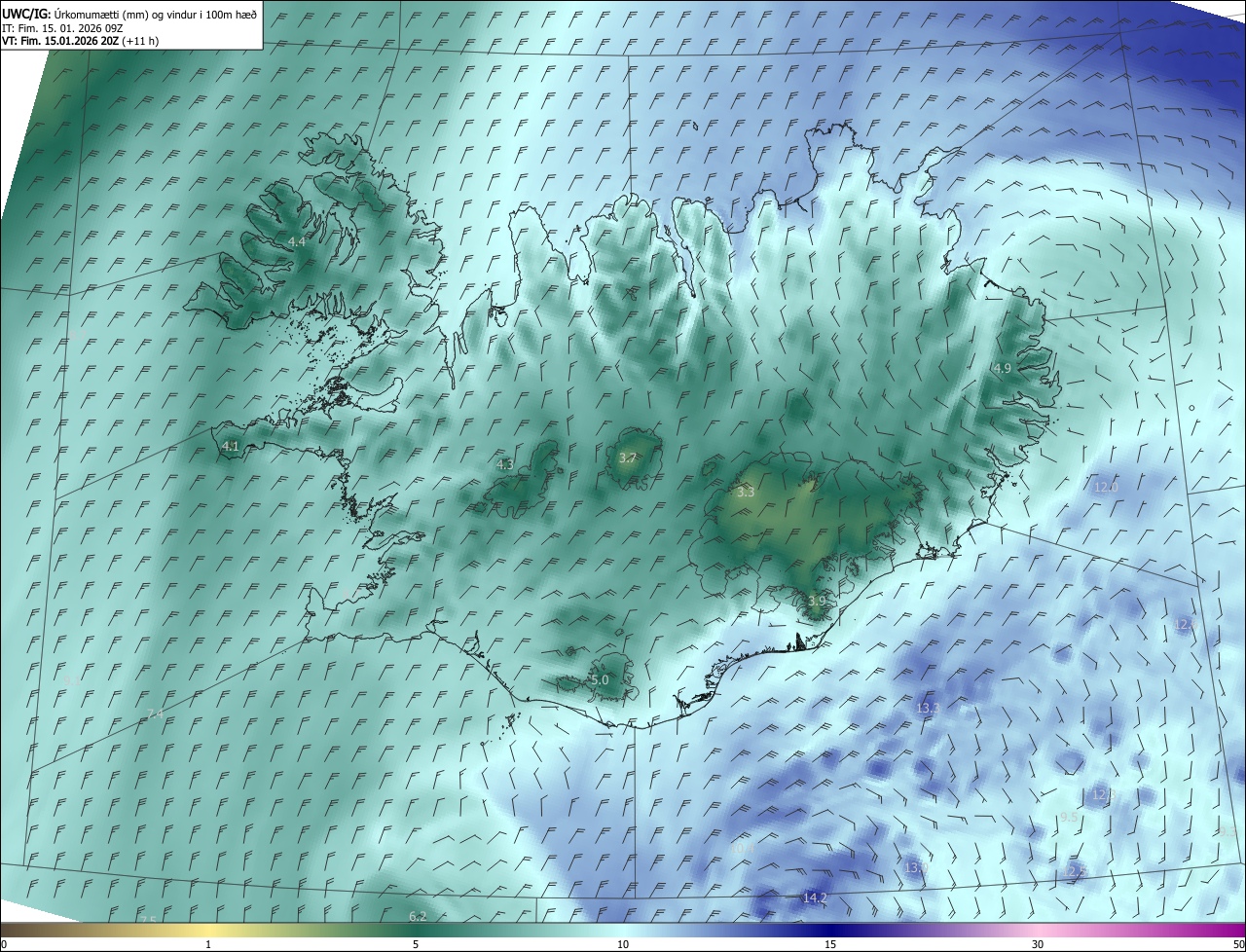The width and height of the screenshot is (1246, 952).
Task: Click the 6.2 value near the colour bar
Action: click(x=418, y=916)
